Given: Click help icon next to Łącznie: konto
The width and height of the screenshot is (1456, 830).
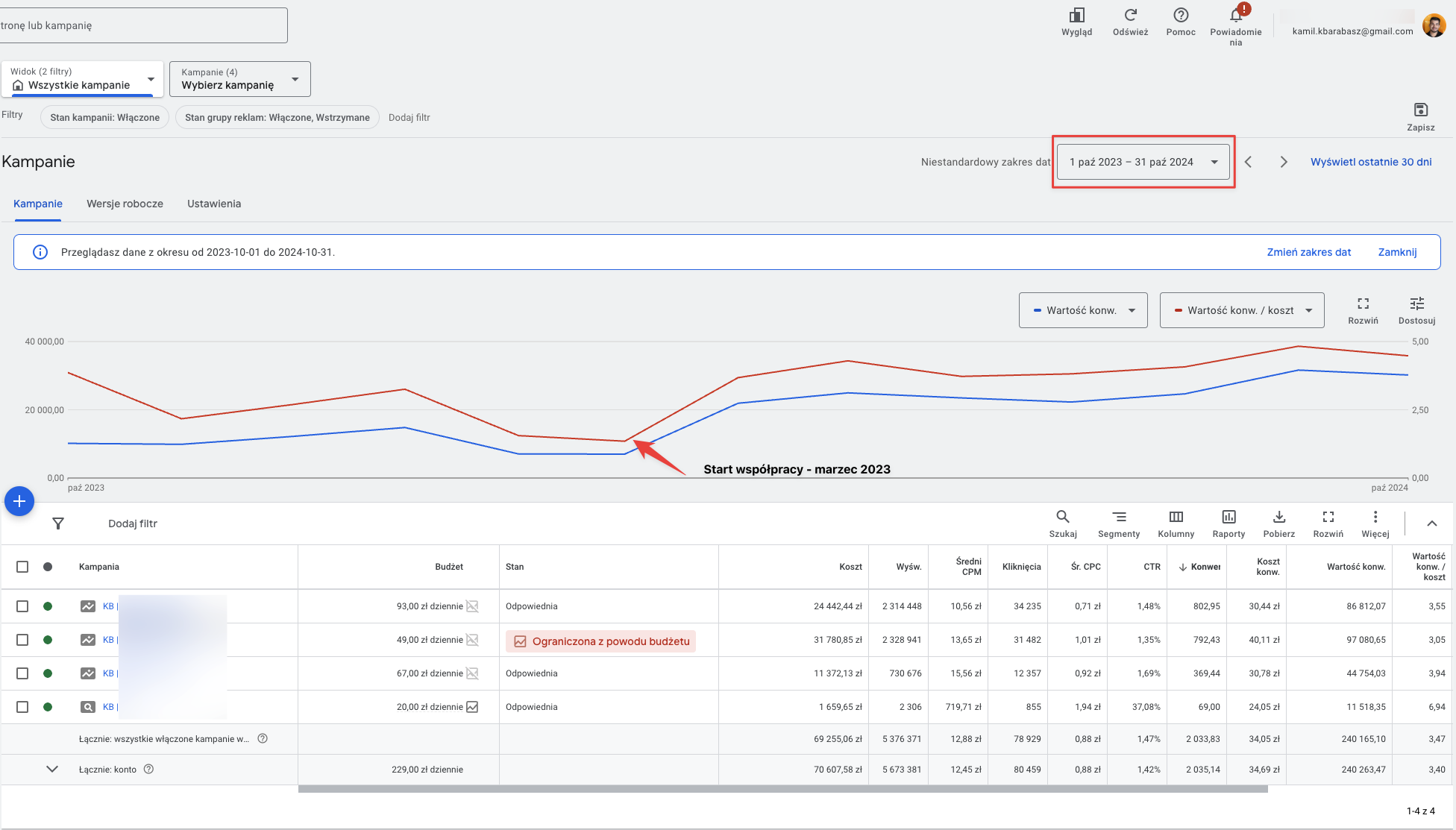Looking at the screenshot, I should pos(148,770).
